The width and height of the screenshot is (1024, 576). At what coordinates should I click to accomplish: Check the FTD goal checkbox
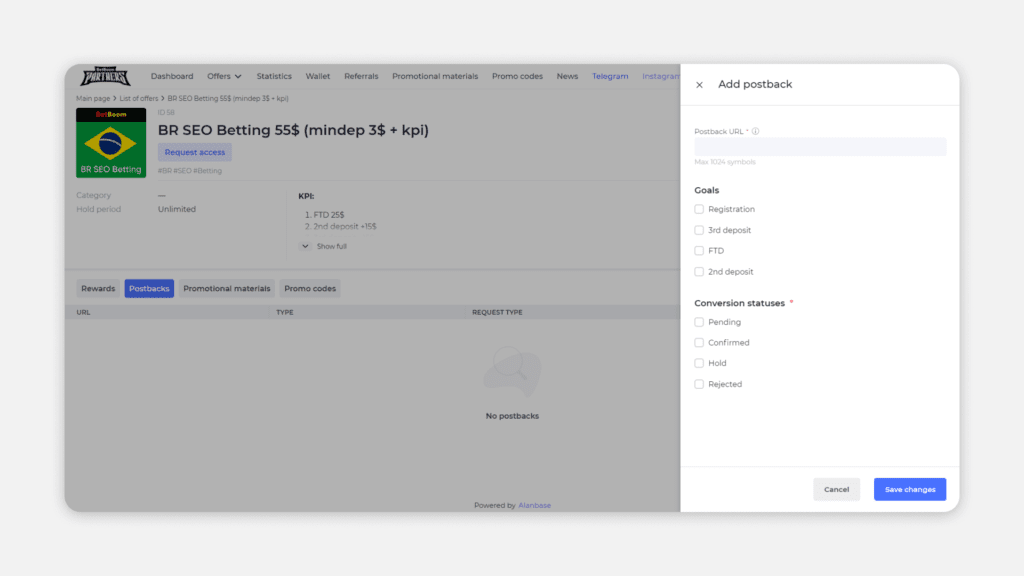click(699, 251)
